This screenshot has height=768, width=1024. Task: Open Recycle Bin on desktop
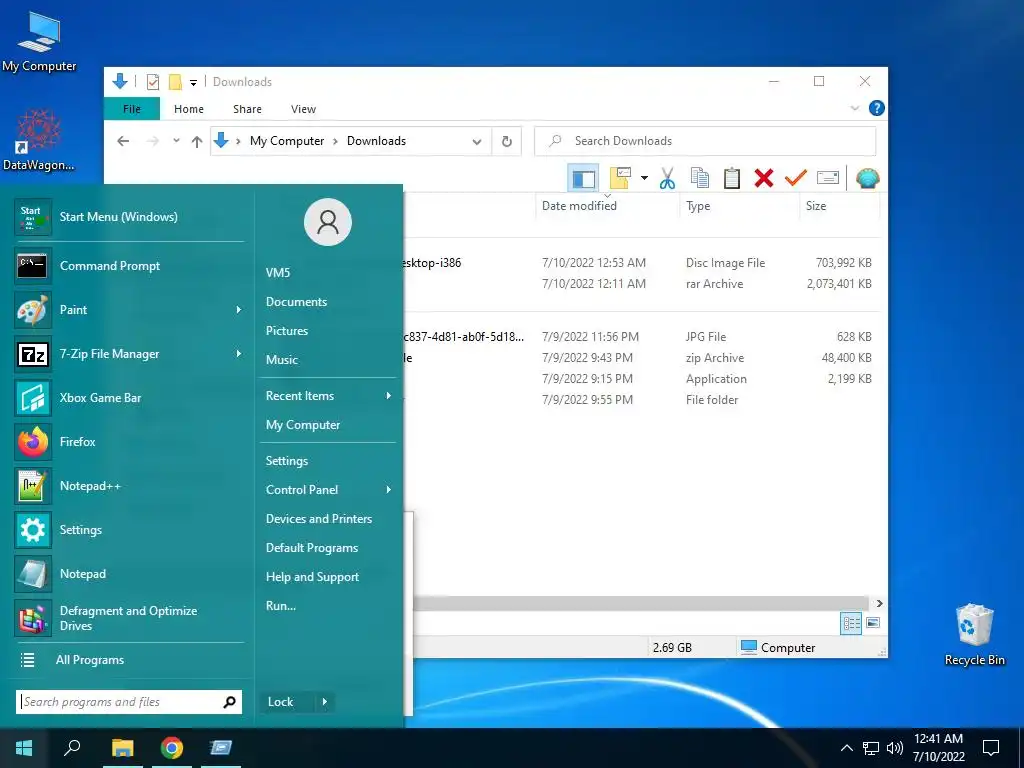(974, 633)
